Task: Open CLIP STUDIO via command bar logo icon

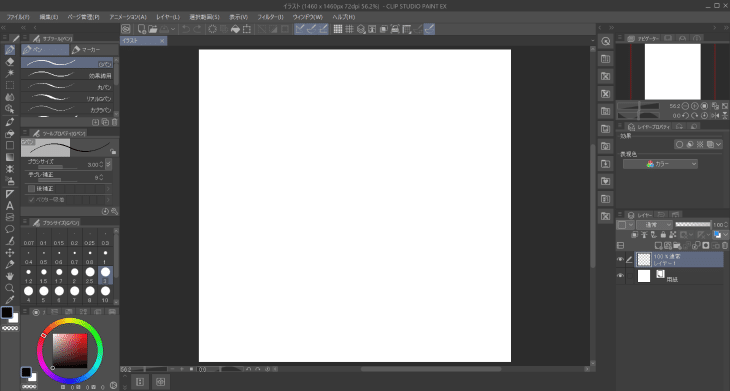Action: (126, 29)
